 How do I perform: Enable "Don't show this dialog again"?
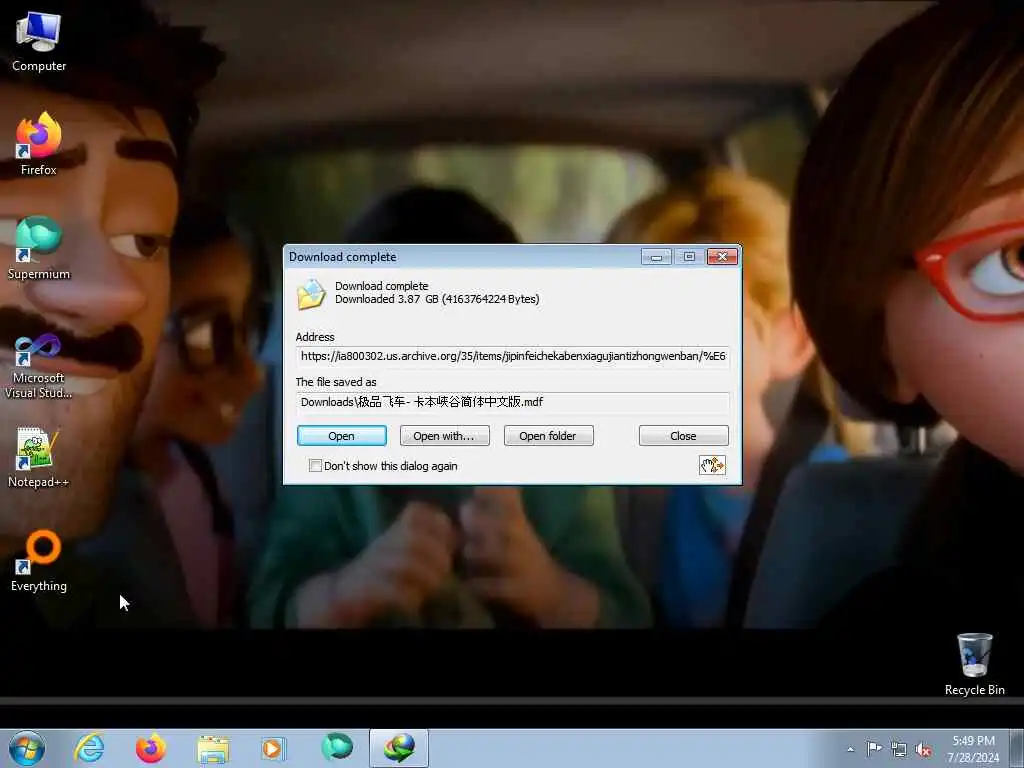(x=315, y=466)
